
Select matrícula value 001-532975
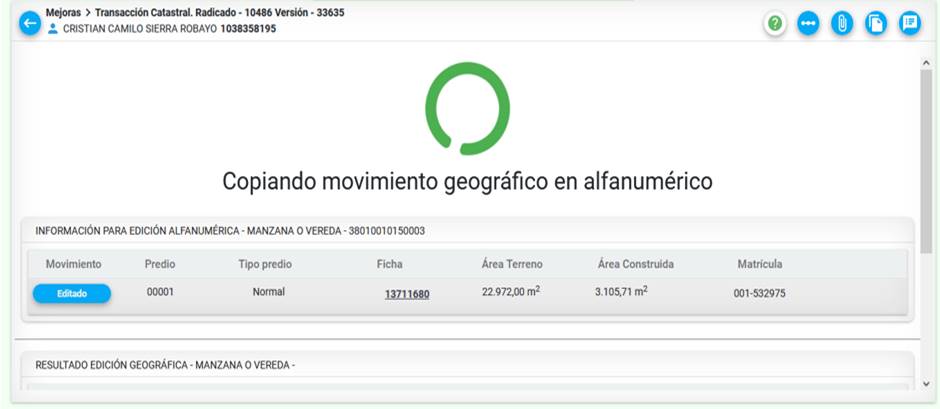(760, 294)
